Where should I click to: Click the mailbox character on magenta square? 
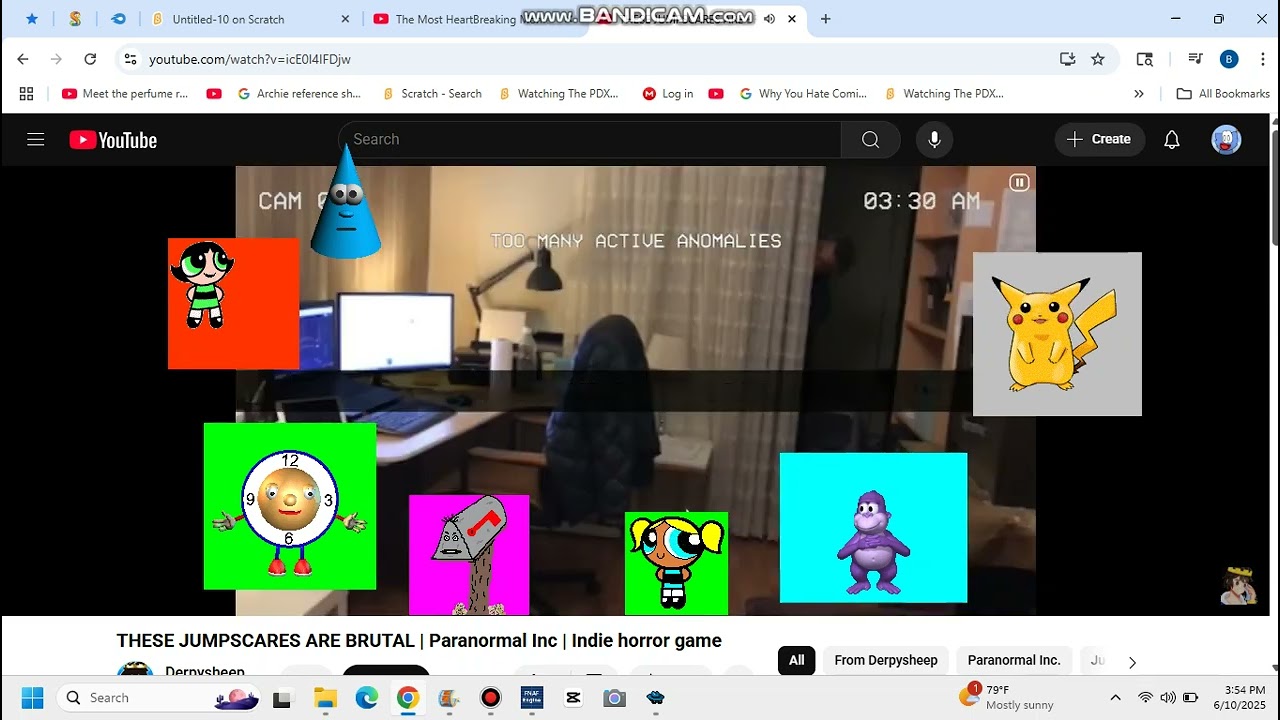tap(469, 555)
